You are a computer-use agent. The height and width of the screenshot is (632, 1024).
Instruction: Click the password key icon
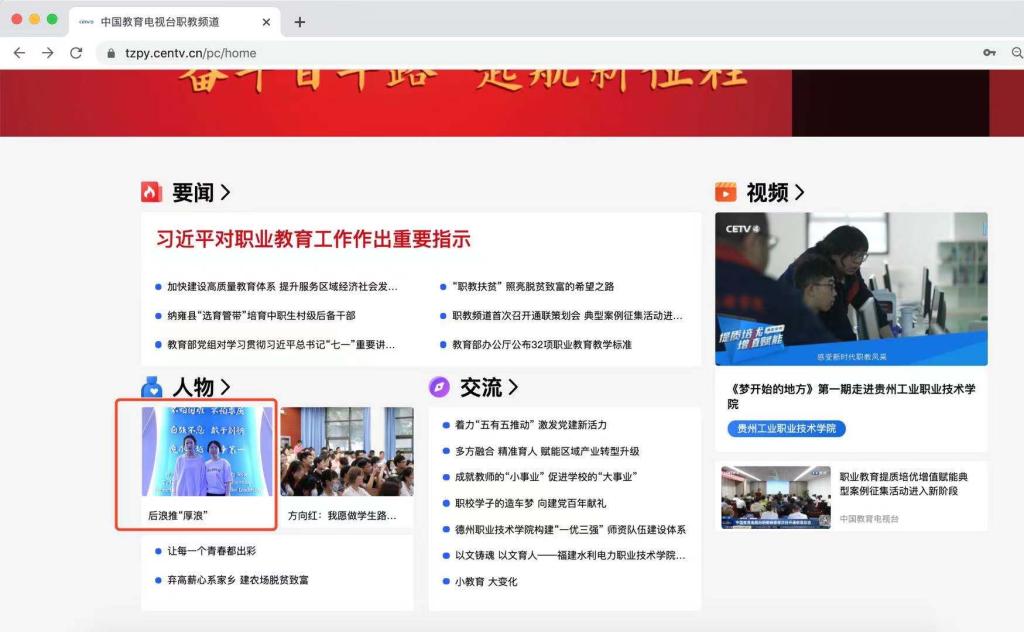(x=989, y=53)
